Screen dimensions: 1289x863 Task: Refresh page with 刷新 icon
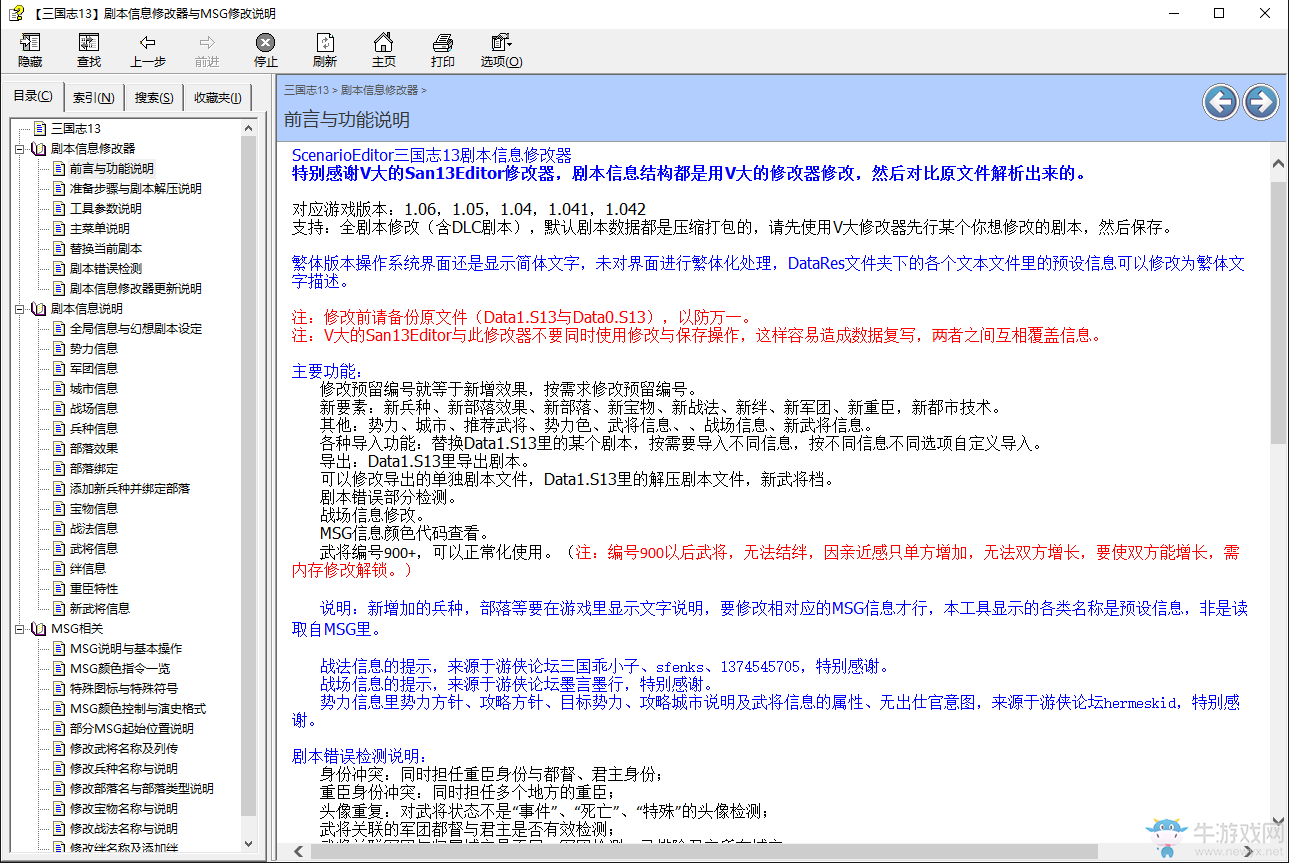point(325,50)
